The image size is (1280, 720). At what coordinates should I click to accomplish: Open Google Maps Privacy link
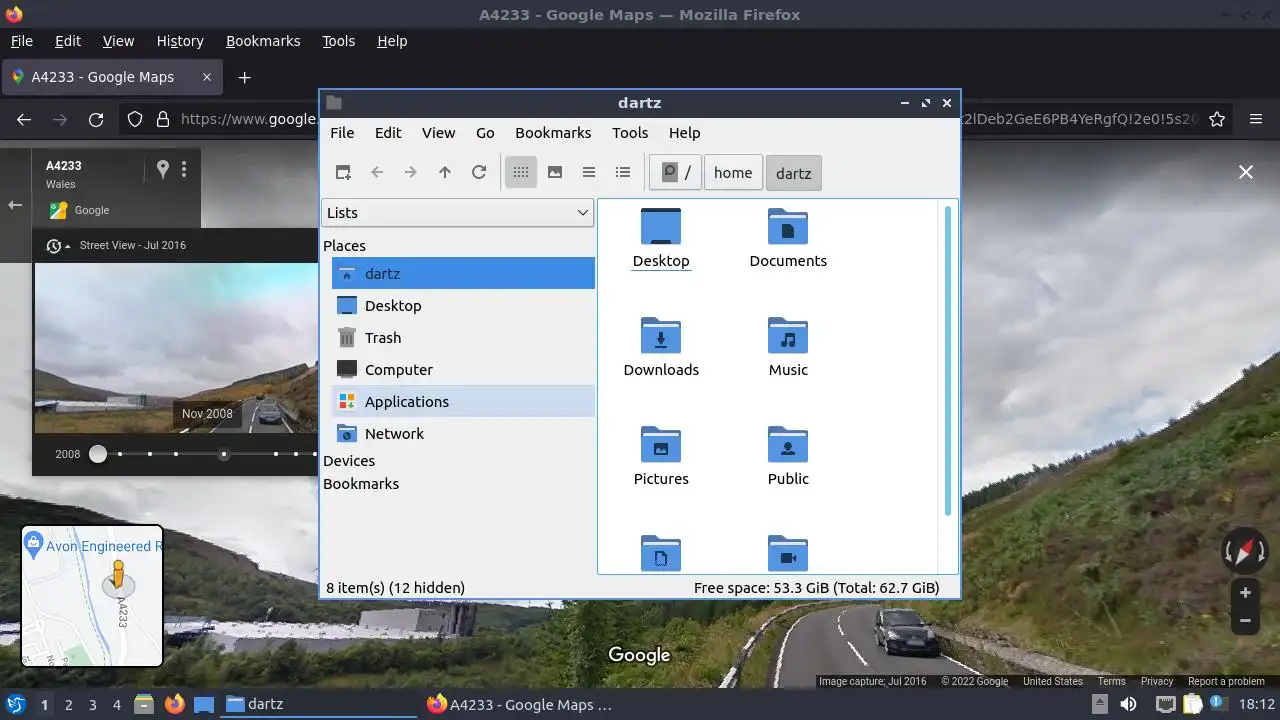(x=1157, y=681)
